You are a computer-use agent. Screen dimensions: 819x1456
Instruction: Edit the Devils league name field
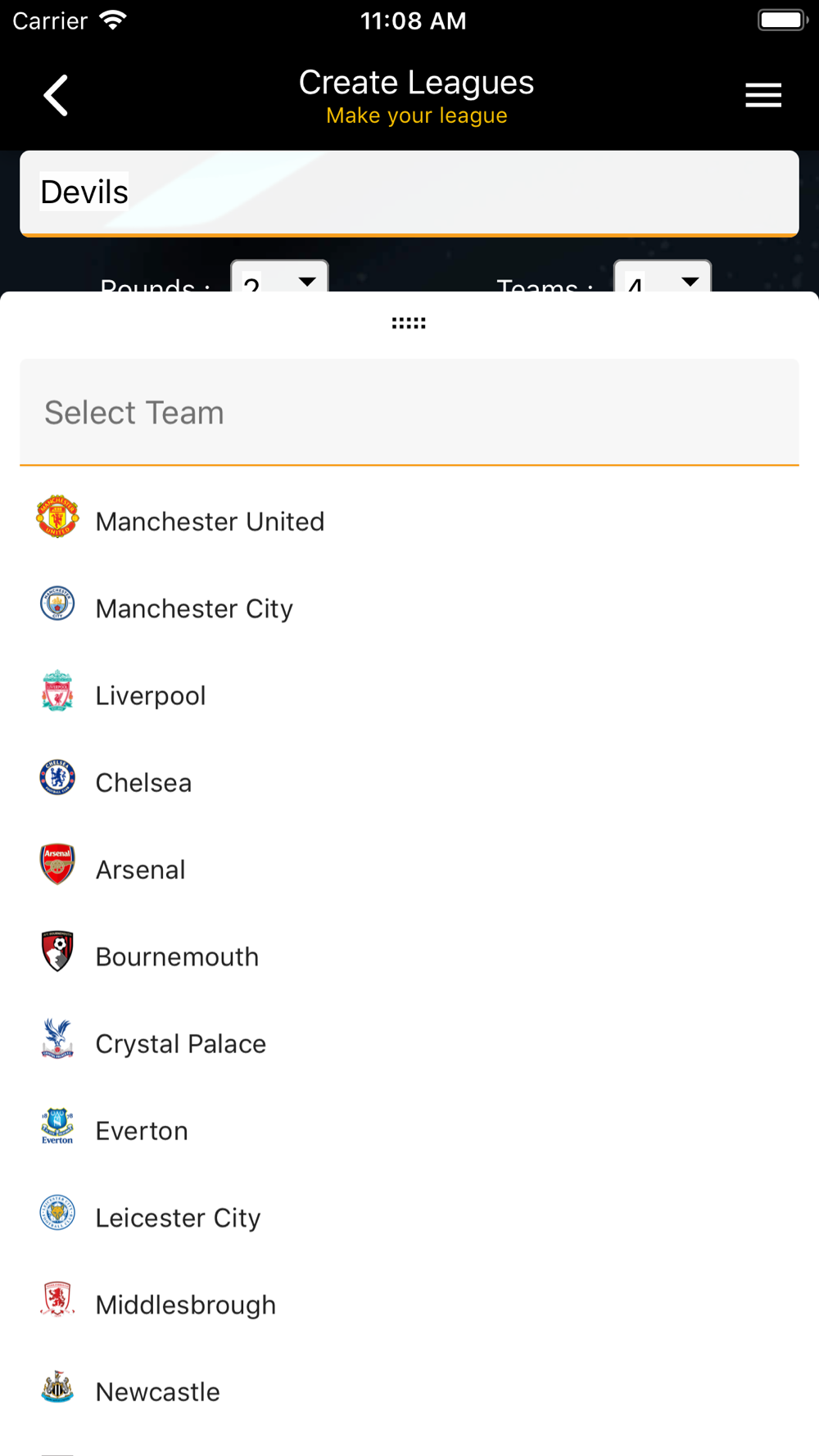pyautogui.click(x=409, y=193)
